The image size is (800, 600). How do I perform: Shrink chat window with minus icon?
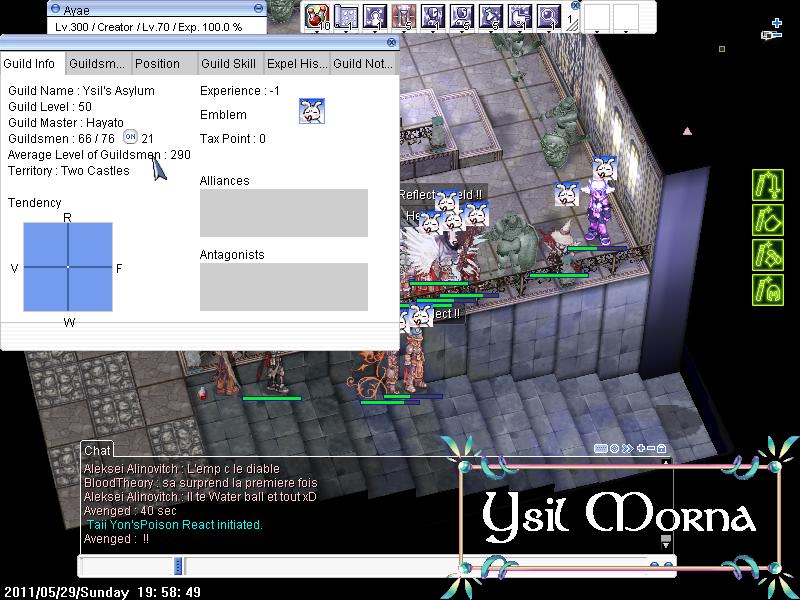(x=651, y=448)
